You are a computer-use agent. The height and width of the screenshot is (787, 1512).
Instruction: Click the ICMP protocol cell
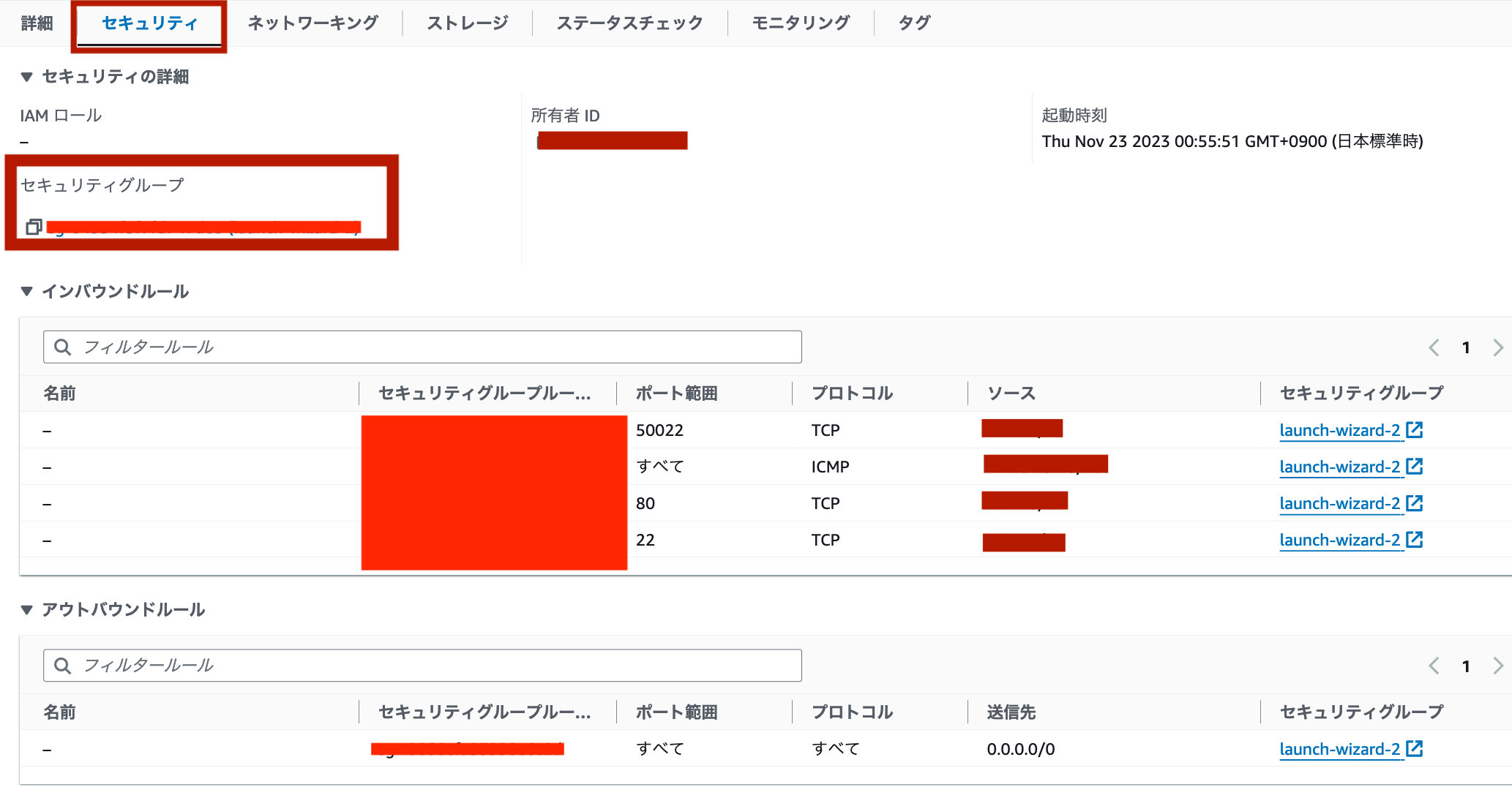(830, 467)
